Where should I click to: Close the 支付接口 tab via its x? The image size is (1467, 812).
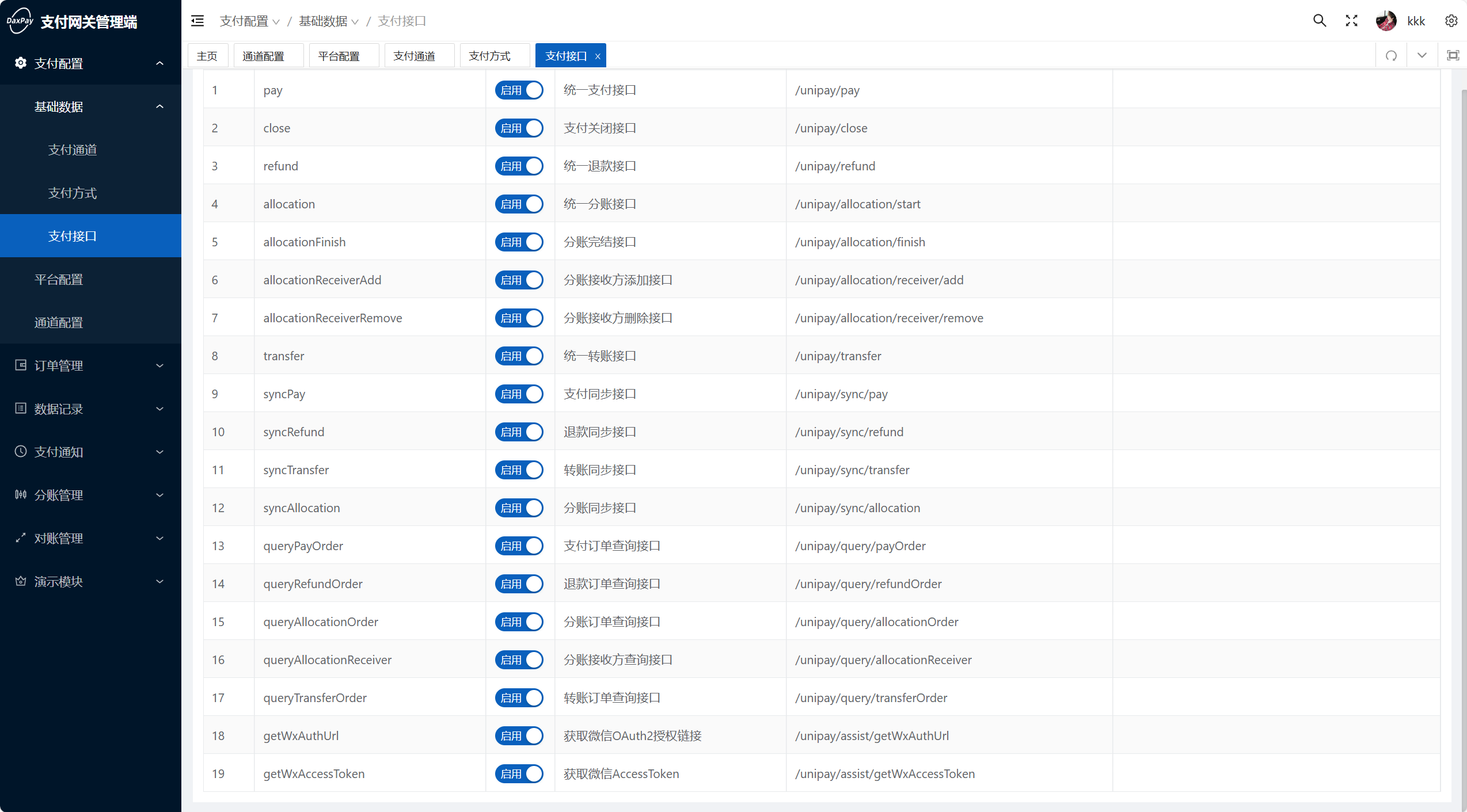(598, 56)
